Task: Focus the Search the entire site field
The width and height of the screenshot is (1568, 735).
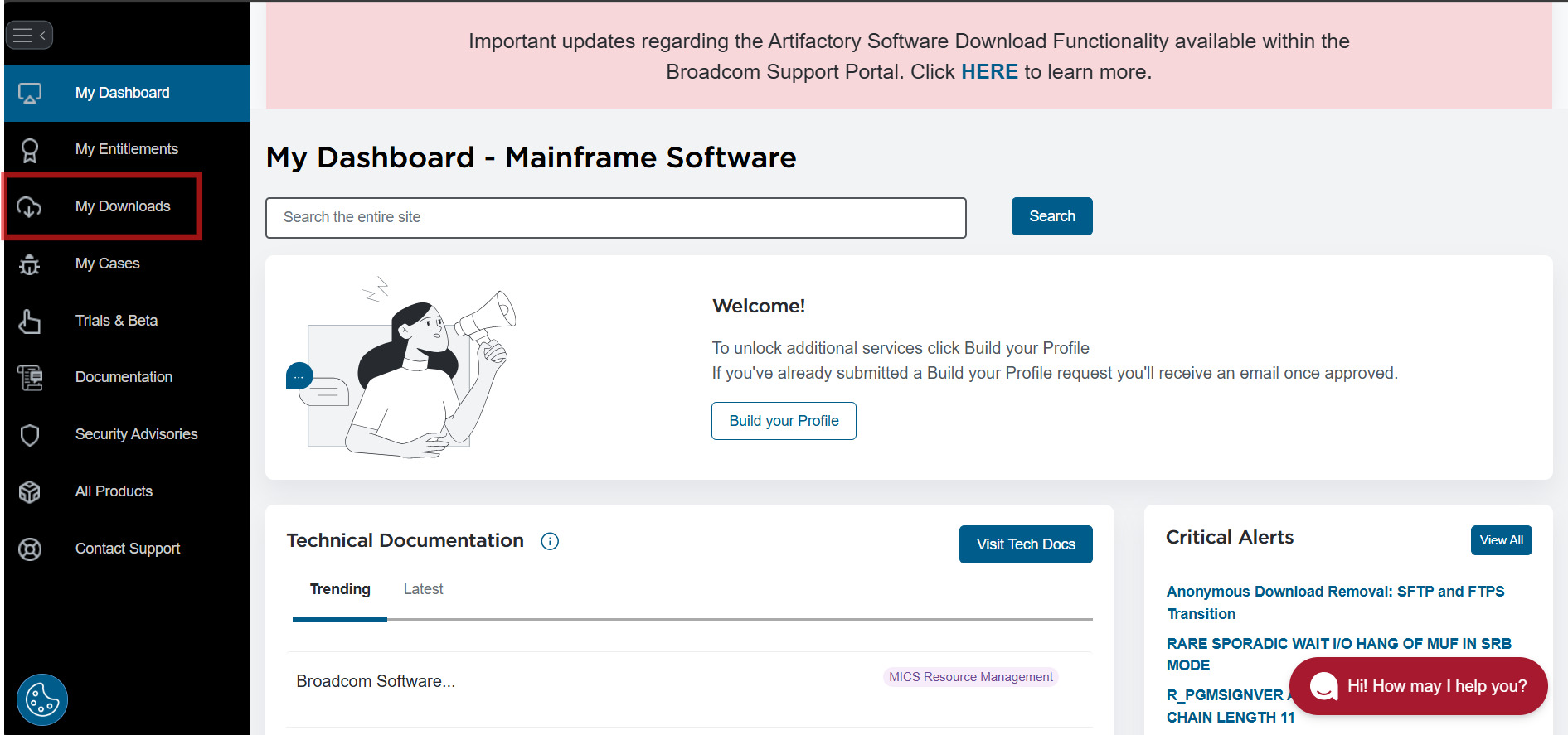Action: pyautogui.click(x=616, y=217)
